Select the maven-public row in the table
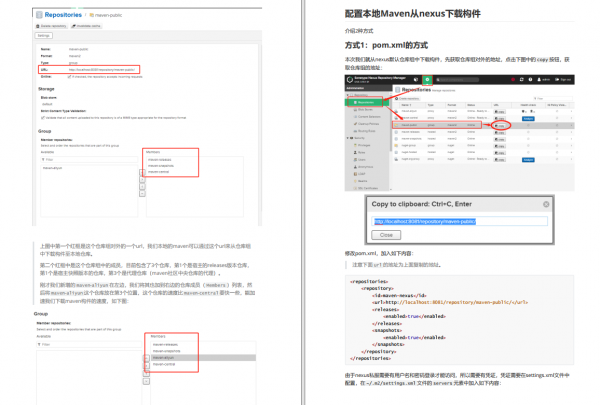Viewport: 600px width, 405px height. tap(483, 125)
